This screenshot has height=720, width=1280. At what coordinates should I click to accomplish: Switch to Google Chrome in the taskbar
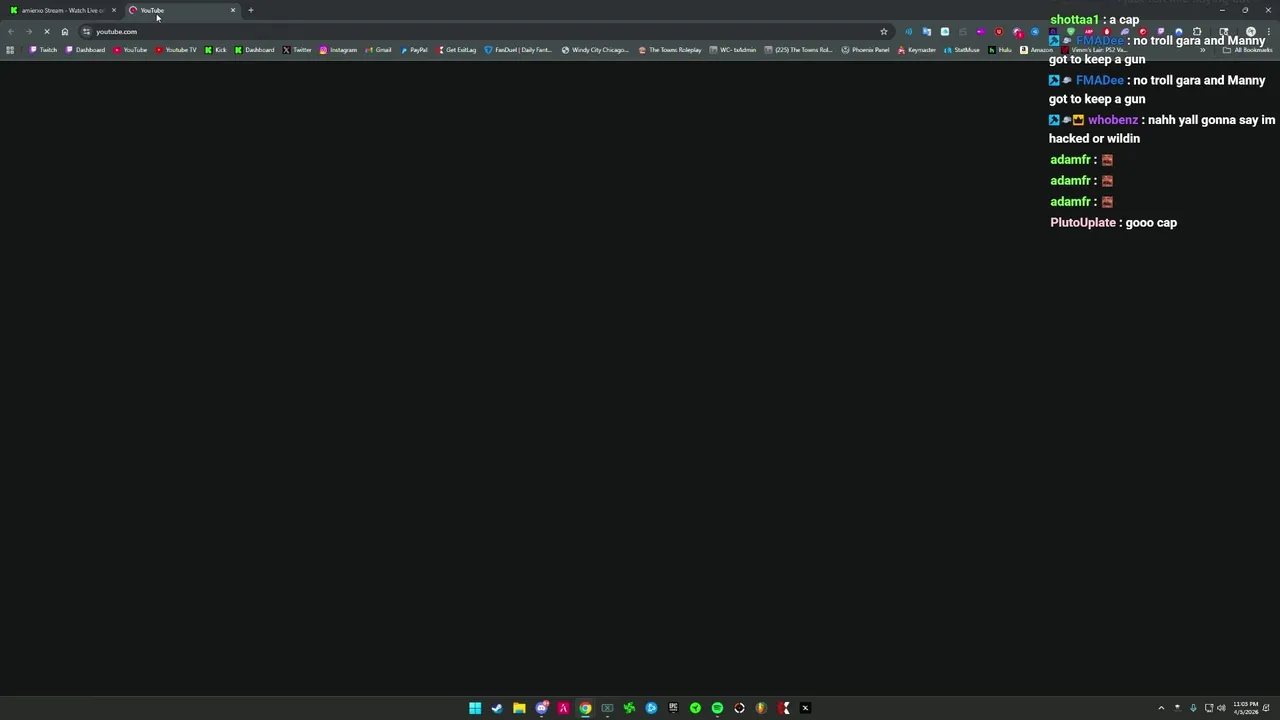585,708
